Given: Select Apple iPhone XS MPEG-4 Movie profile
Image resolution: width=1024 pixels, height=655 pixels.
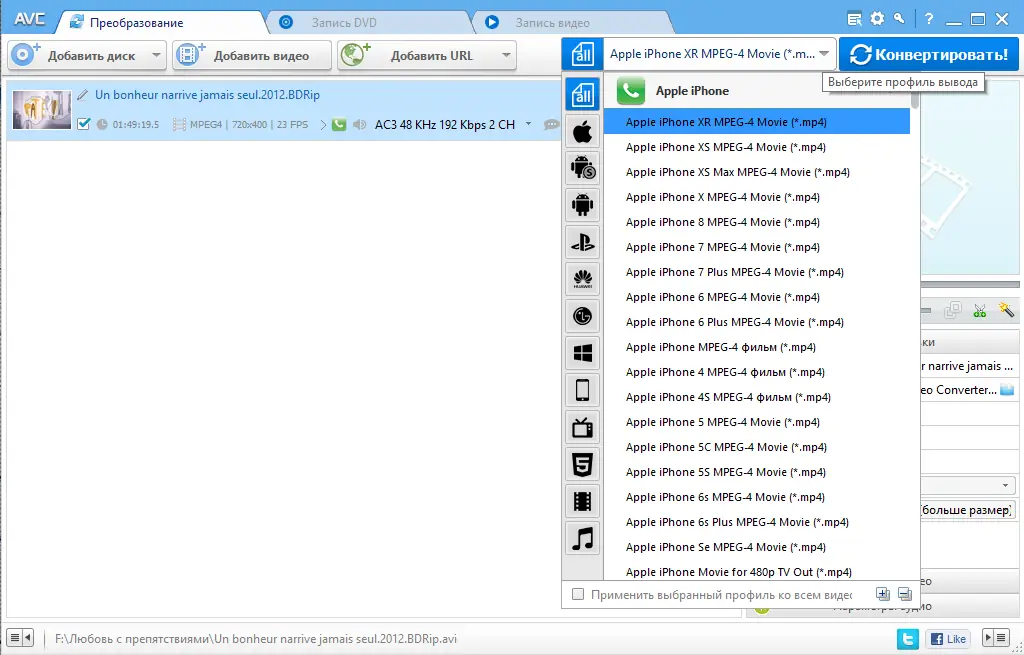Looking at the screenshot, I should 756,147.
